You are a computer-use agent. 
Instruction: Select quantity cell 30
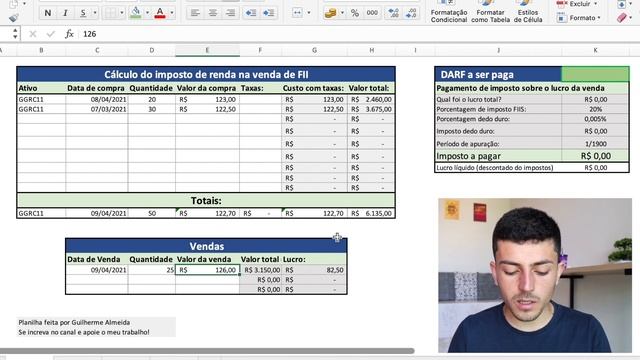(151, 109)
